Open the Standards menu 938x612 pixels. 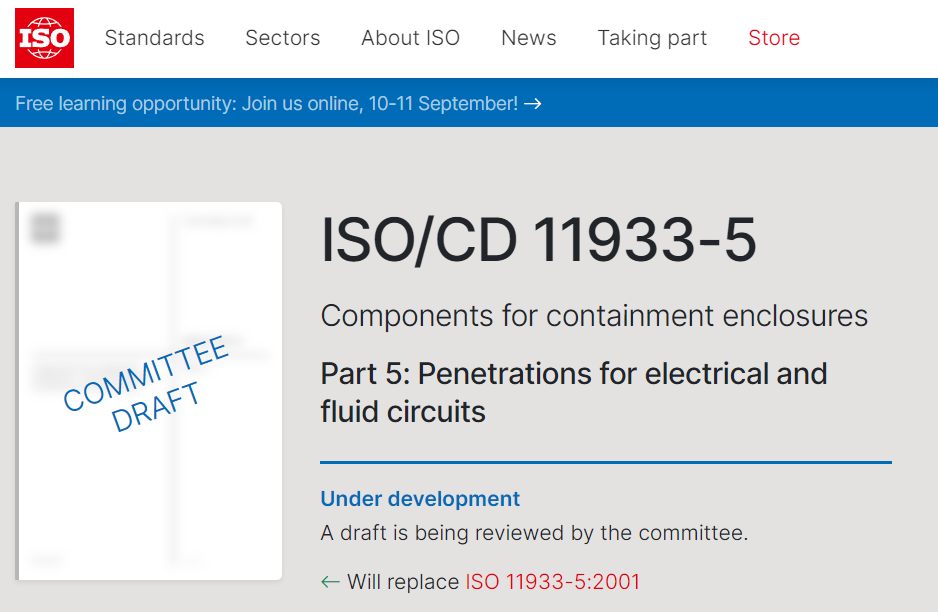tap(154, 38)
